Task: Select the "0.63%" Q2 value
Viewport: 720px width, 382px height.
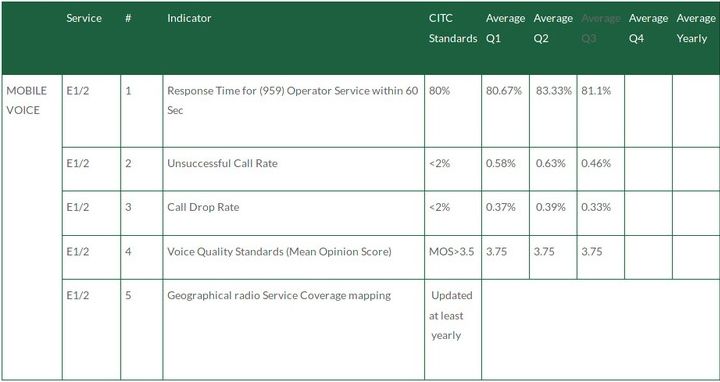Action: (551, 163)
